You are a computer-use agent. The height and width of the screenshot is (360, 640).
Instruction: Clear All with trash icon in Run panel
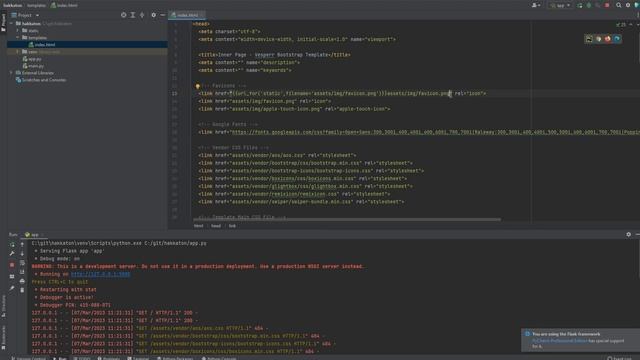click(22, 290)
